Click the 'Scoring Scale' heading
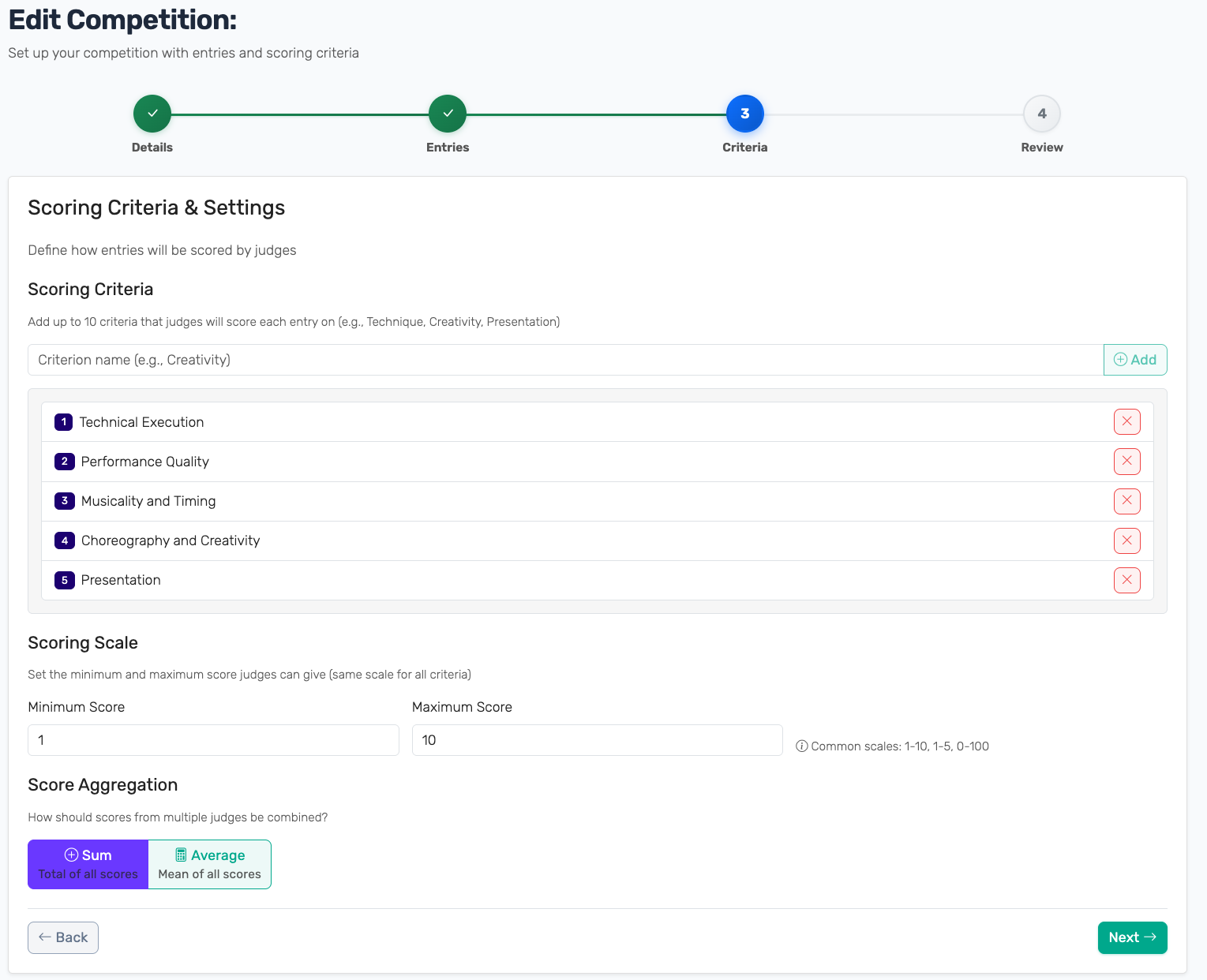 (83, 643)
